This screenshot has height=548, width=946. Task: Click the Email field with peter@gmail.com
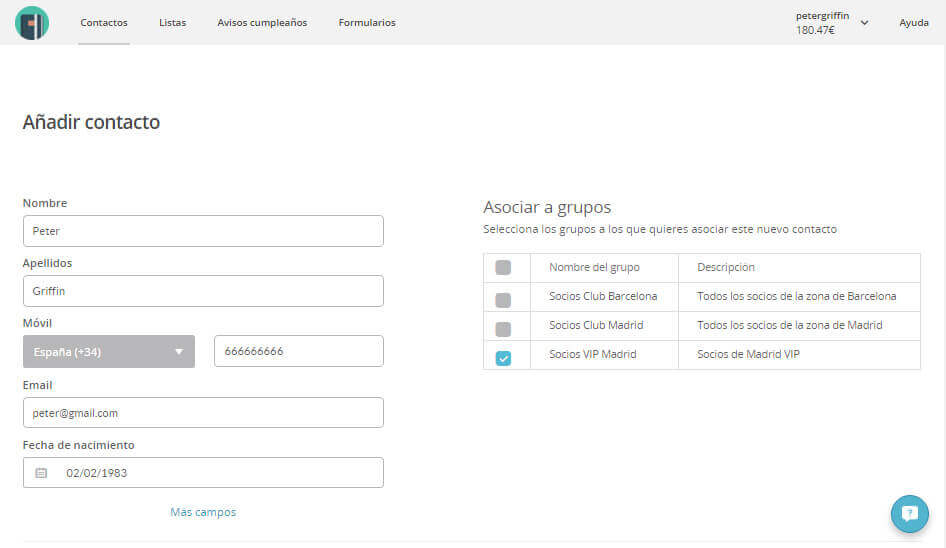coord(203,413)
